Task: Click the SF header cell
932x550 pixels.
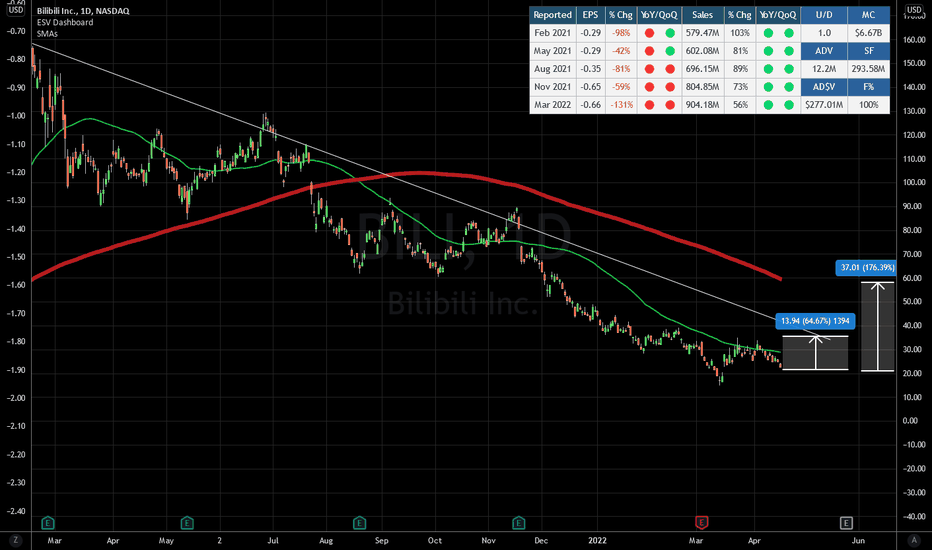Action: pos(868,51)
